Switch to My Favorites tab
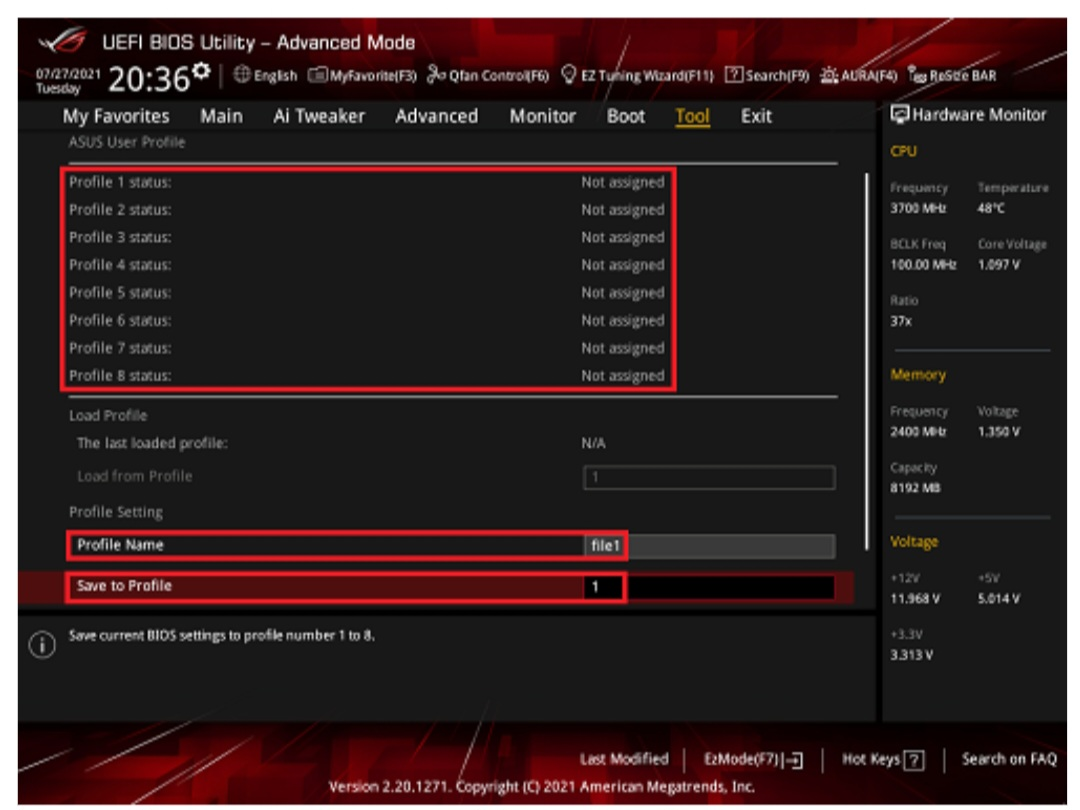Image resolution: width=1080 pixels, height=810 pixels. coord(116,116)
